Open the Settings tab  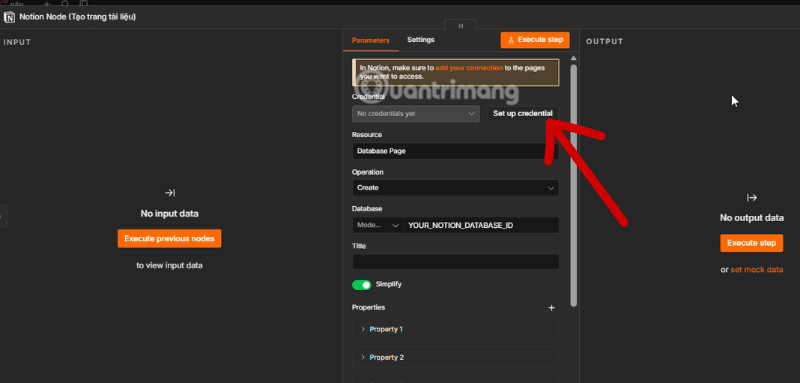pyautogui.click(x=420, y=40)
